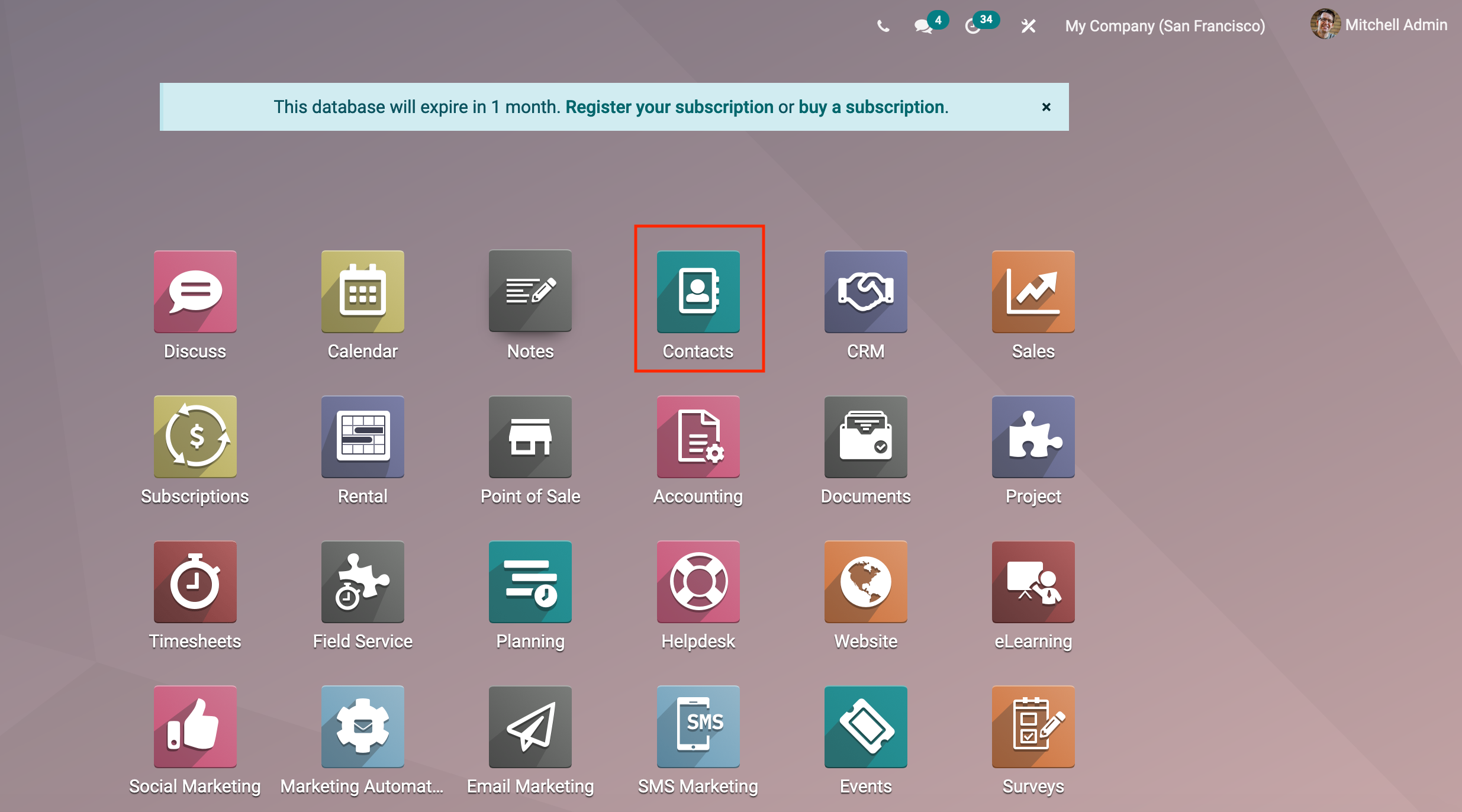Launch the Email Marketing app
This screenshot has height=812, width=1462.
530,727
